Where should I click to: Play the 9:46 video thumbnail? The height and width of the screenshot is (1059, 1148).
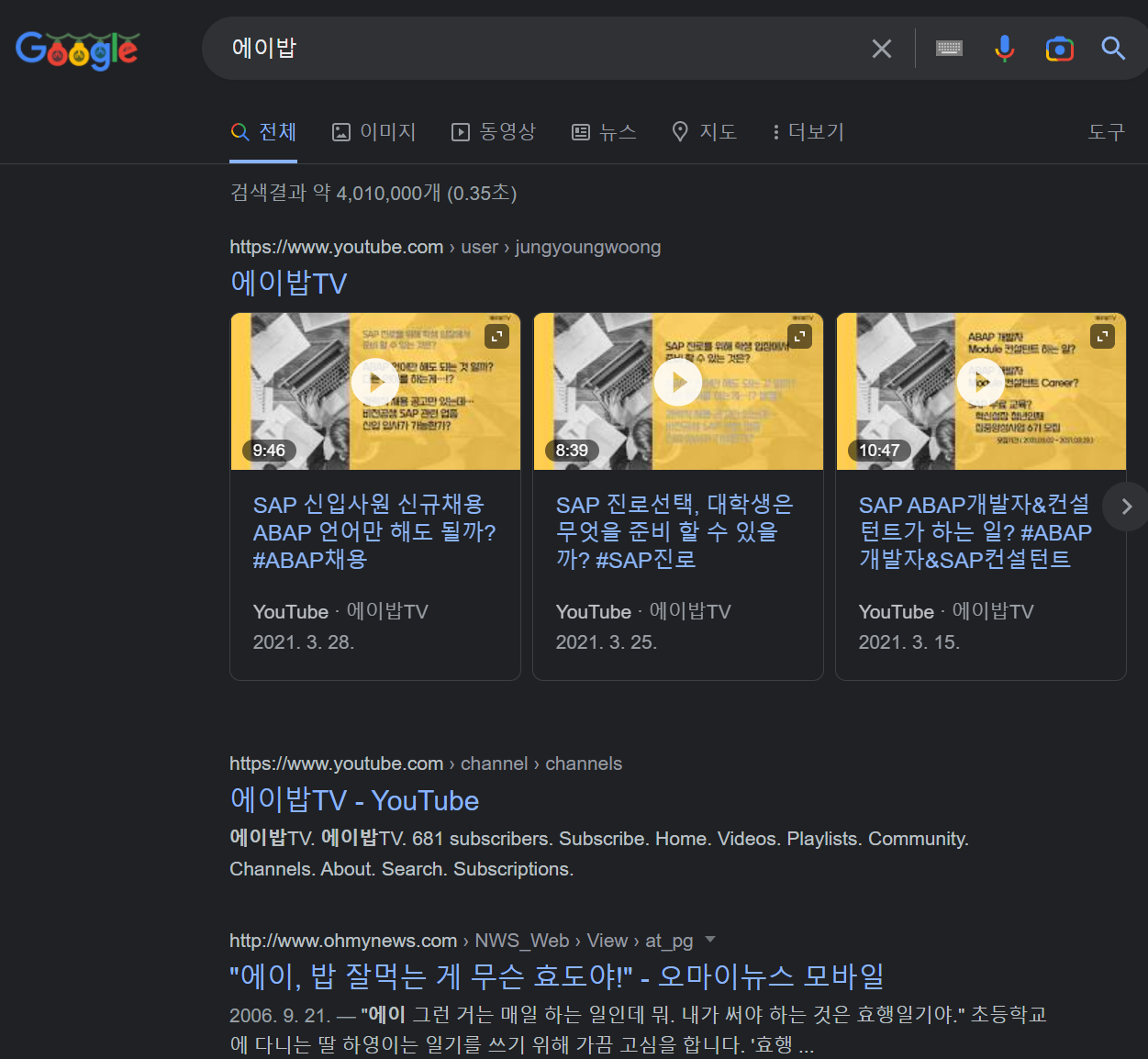pyautogui.click(x=375, y=392)
